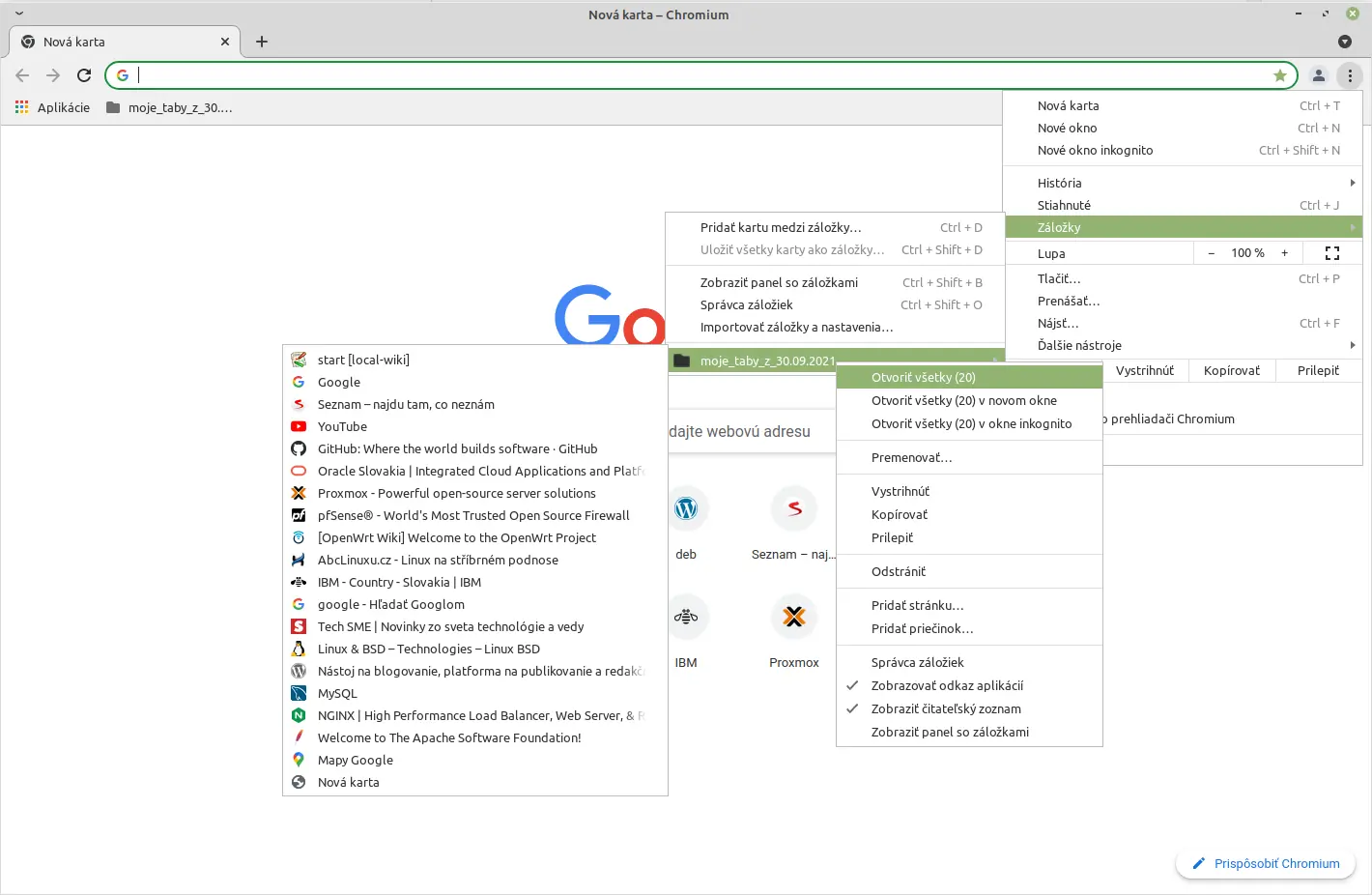Expand the Ďalšie nástroje submenu
The height and width of the screenshot is (895, 1372).
pyautogui.click(x=1184, y=345)
